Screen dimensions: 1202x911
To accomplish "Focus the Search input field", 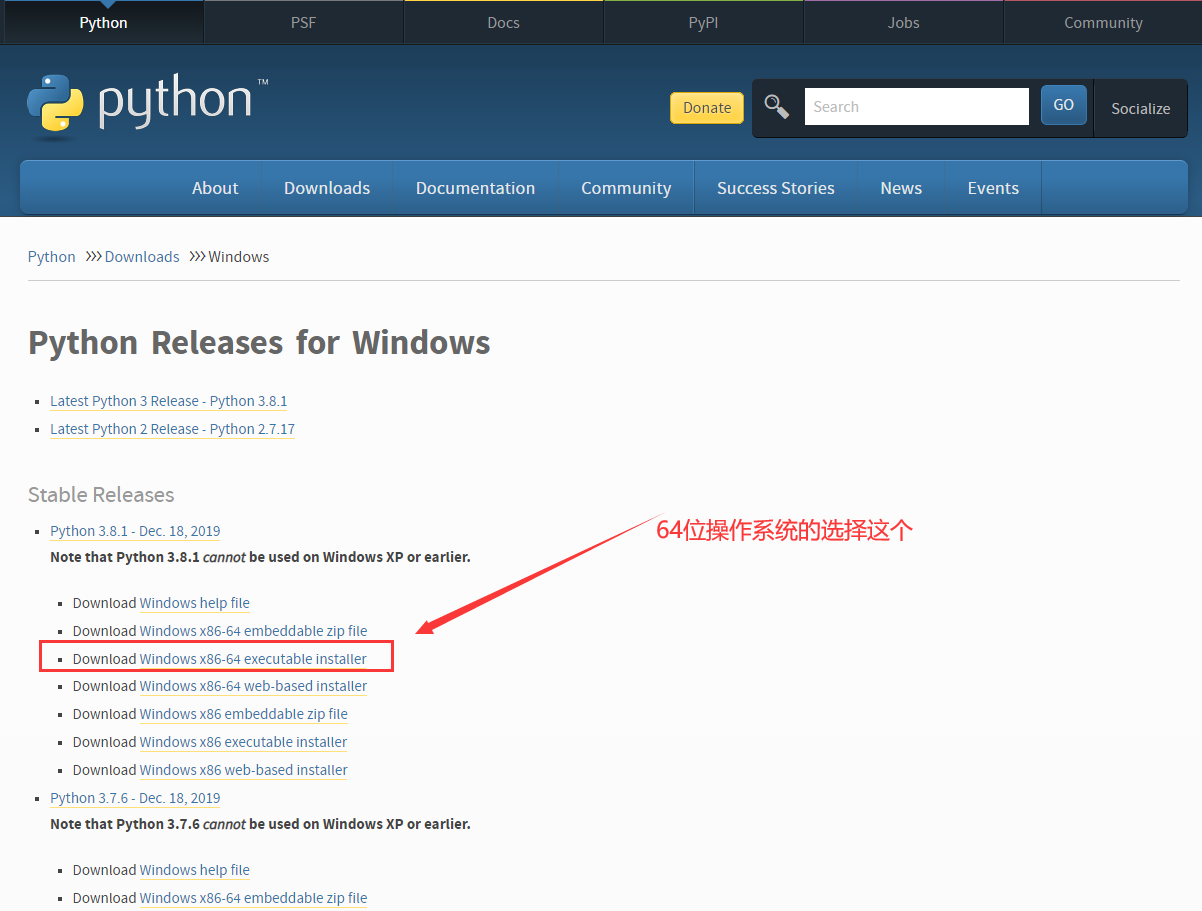I will point(916,107).
